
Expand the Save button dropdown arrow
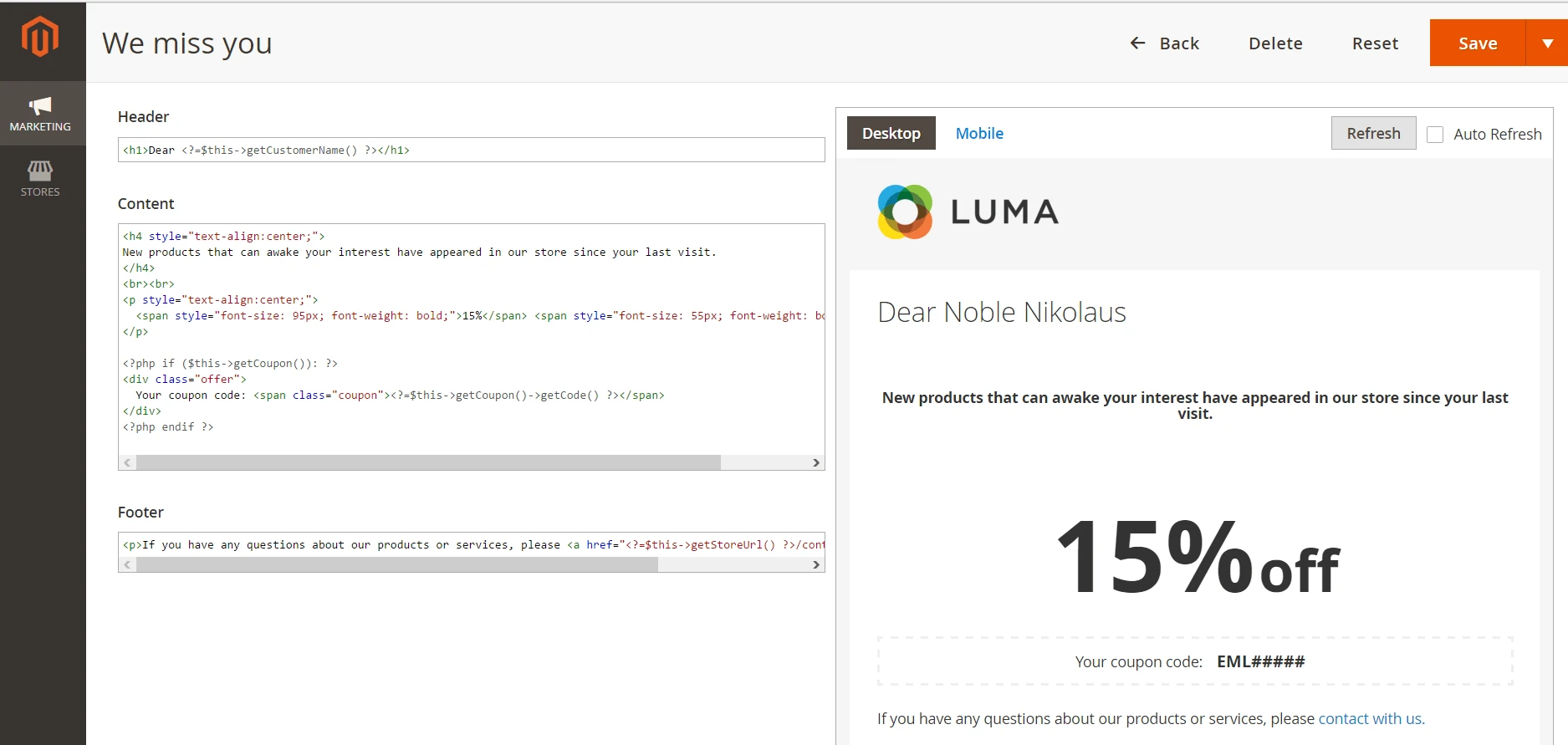pyautogui.click(x=1547, y=43)
